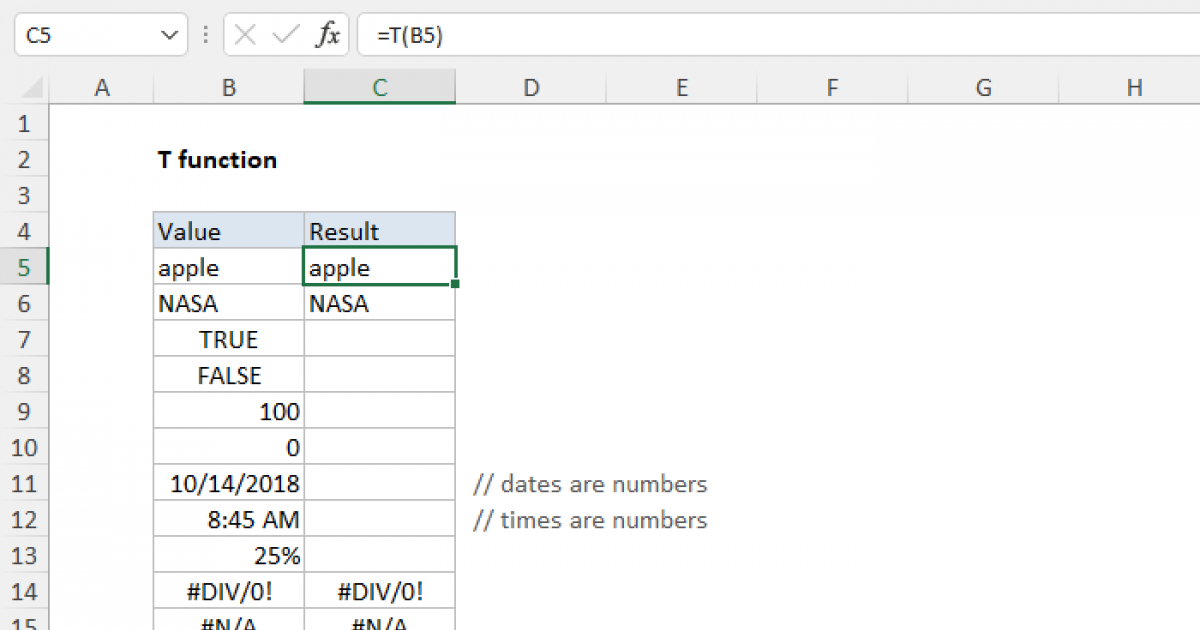Select column G header

pyautogui.click(x=983, y=88)
